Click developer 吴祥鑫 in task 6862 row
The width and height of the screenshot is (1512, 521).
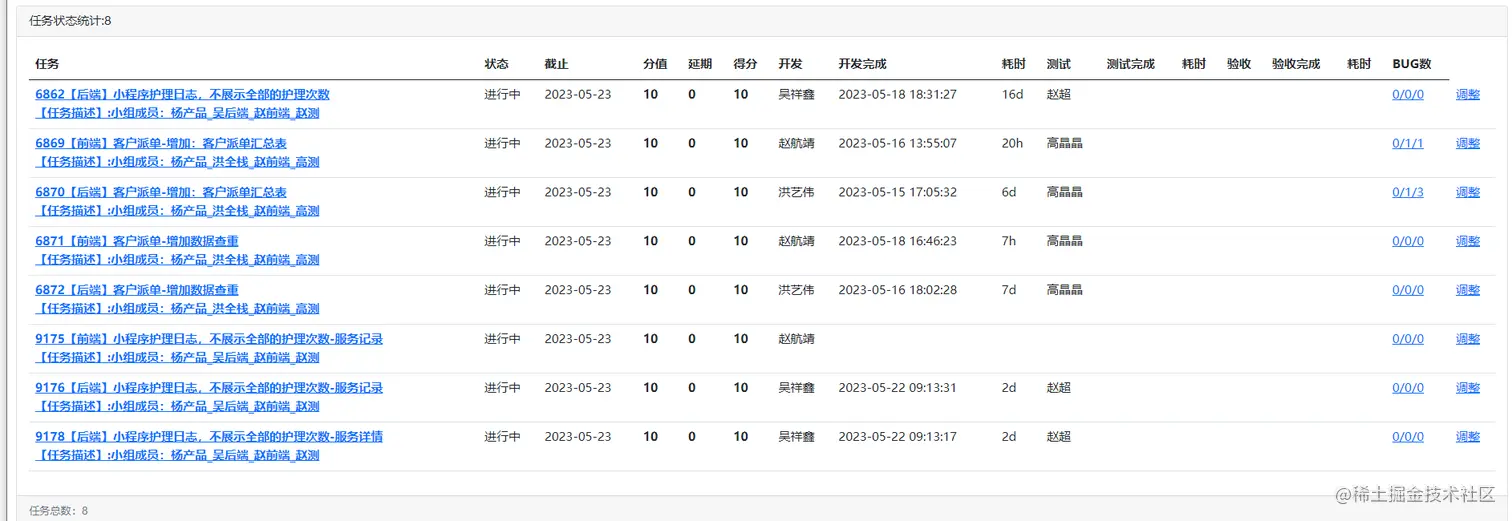pos(796,95)
